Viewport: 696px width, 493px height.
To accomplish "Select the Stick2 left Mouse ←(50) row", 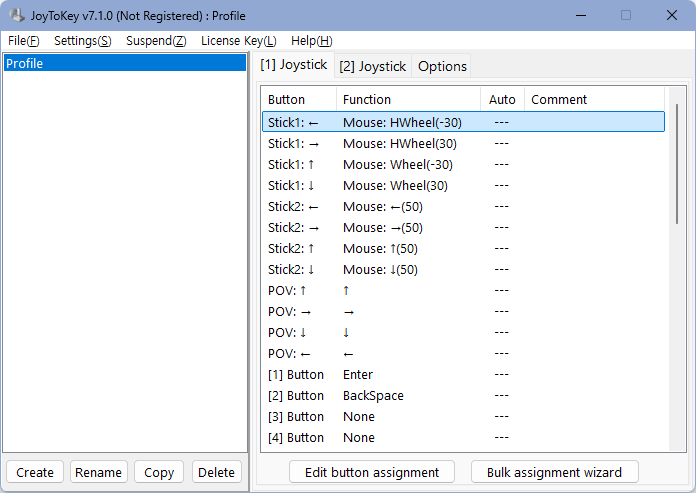I will point(463,206).
